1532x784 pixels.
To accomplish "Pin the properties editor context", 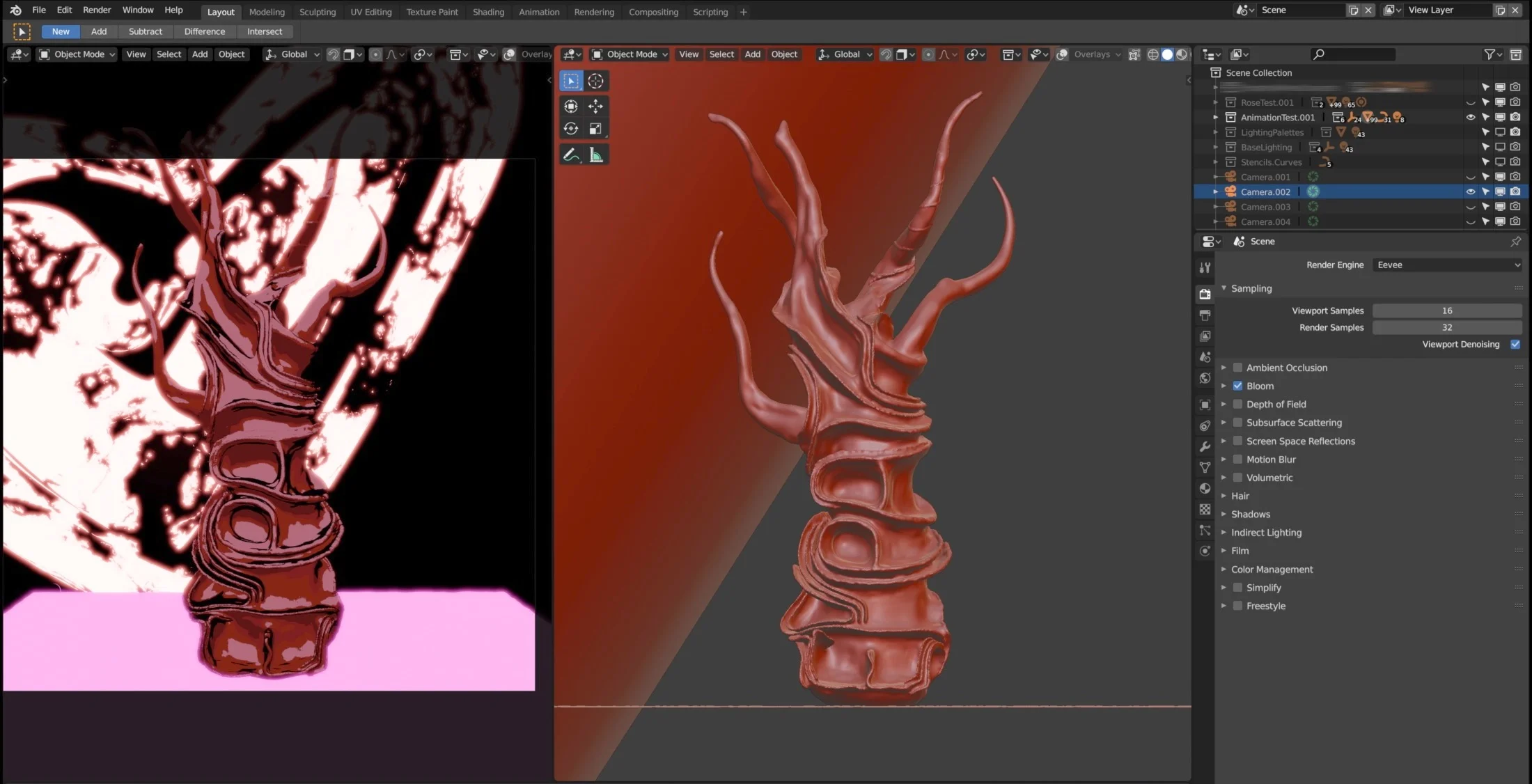I will tap(1515, 241).
